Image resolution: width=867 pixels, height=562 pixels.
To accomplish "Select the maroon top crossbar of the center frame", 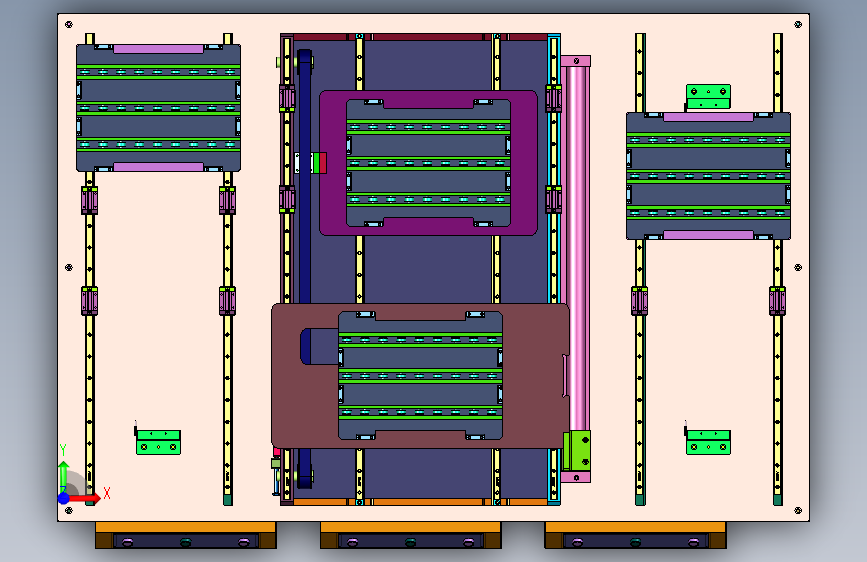I will [420, 37].
